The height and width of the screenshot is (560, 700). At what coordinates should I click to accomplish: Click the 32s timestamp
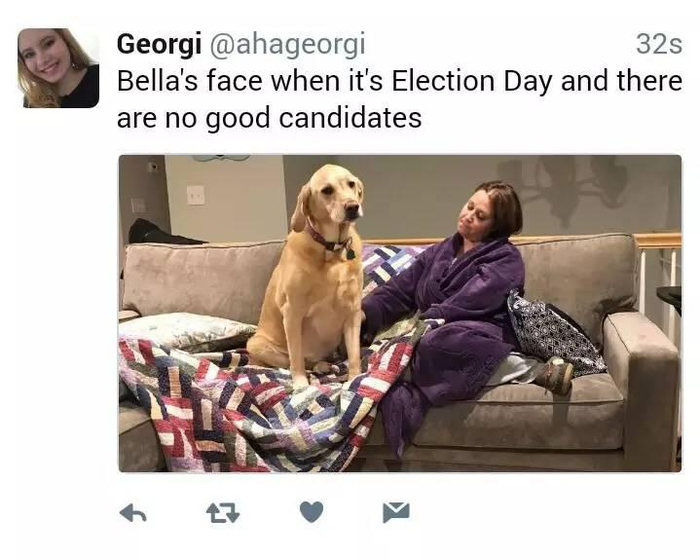click(x=658, y=44)
